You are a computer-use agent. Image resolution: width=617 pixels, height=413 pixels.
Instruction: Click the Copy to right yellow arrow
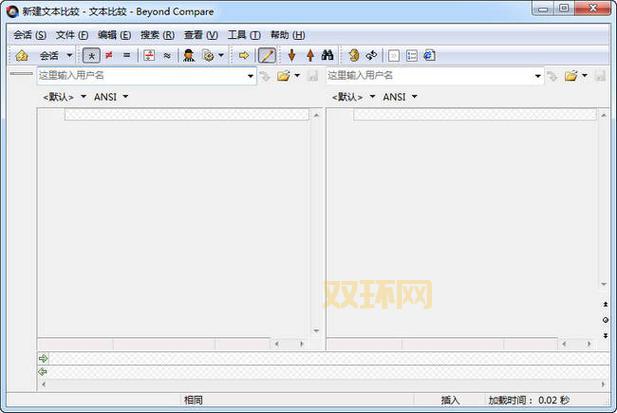(x=244, y=55)
